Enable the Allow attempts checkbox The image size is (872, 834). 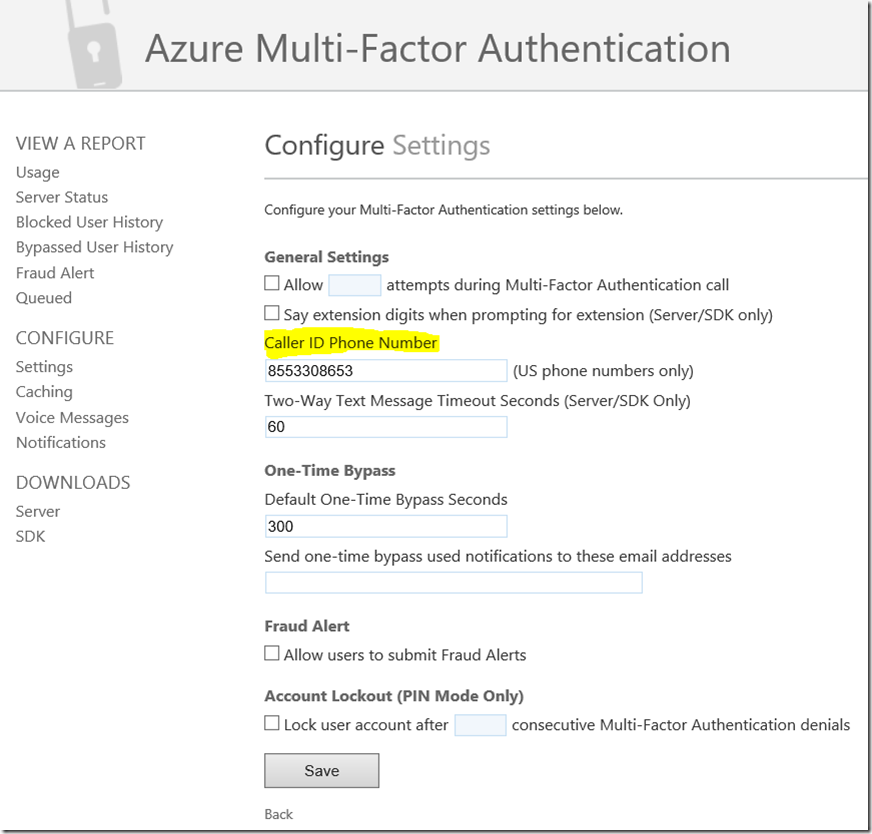pyautogui.click(x=272, y=284)
